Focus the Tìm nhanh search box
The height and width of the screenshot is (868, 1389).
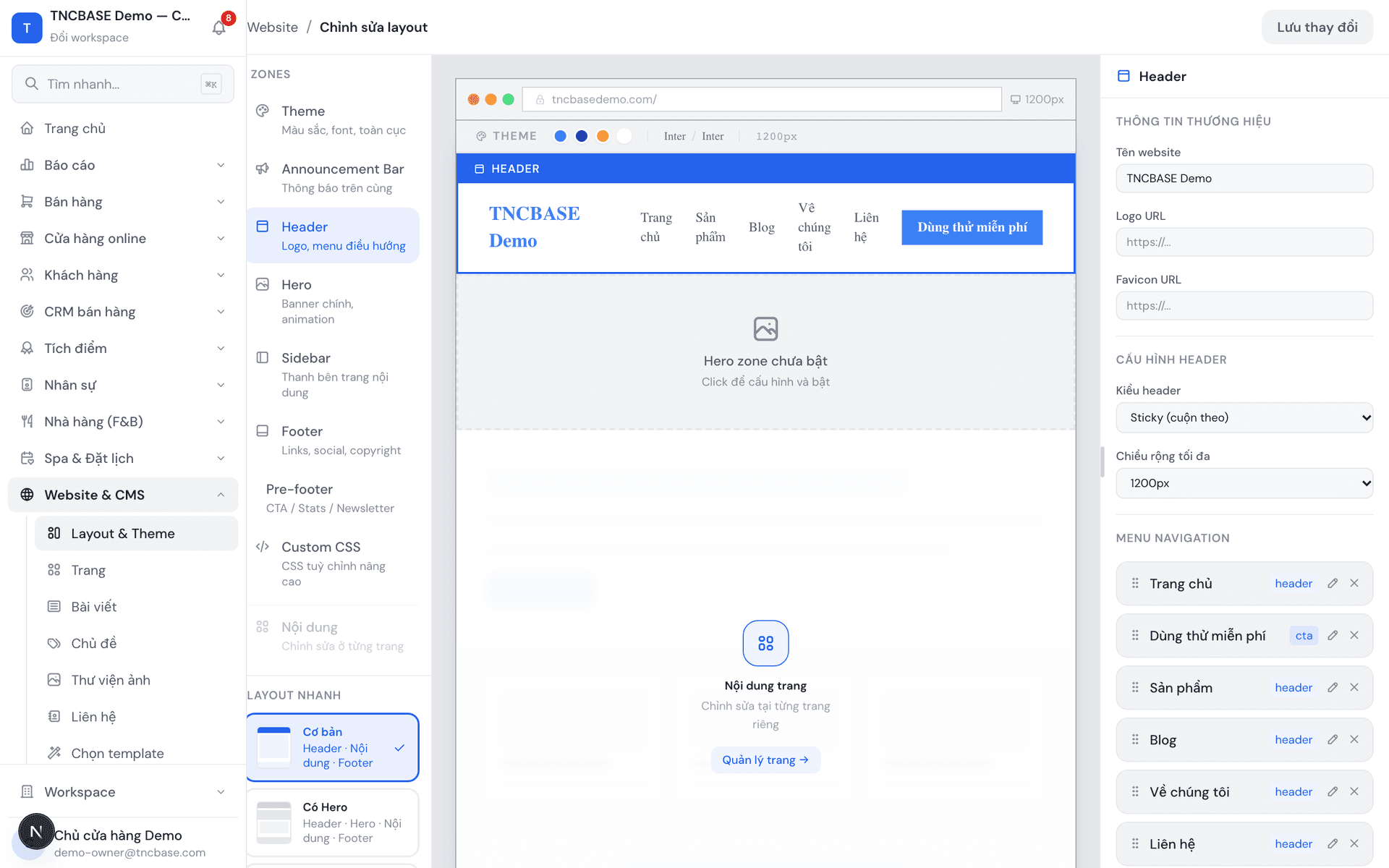tap(123, 84)
